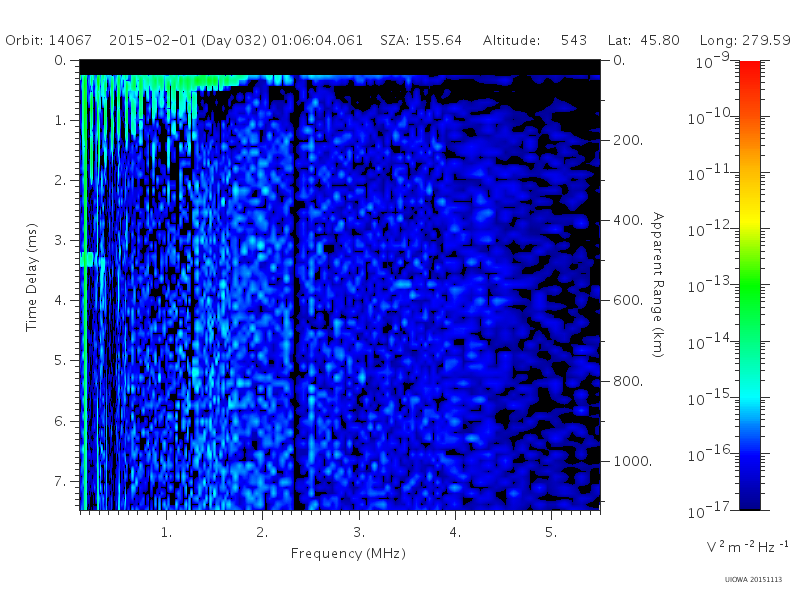The height and width of the screenshot is (600, 800).
Task: Click the '2.' frequency axis tick label
Action: tap(262, 532)
